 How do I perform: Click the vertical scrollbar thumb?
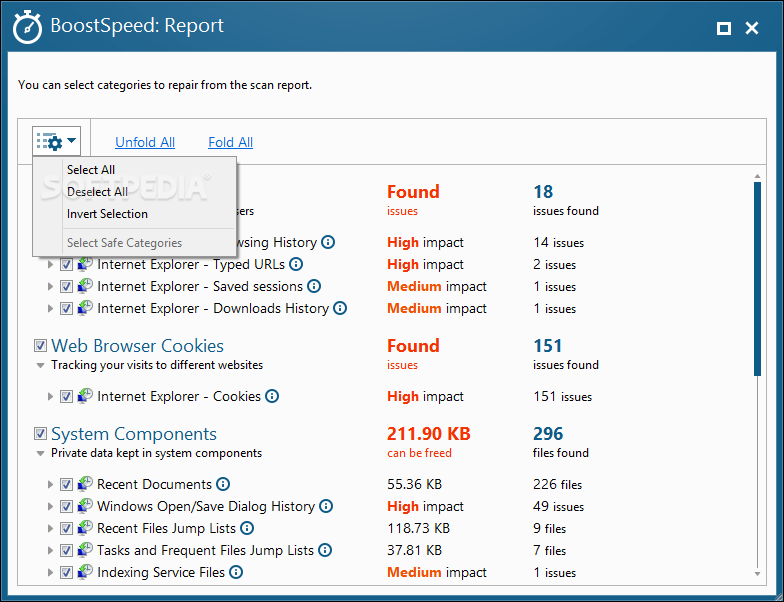pos(757,278)
